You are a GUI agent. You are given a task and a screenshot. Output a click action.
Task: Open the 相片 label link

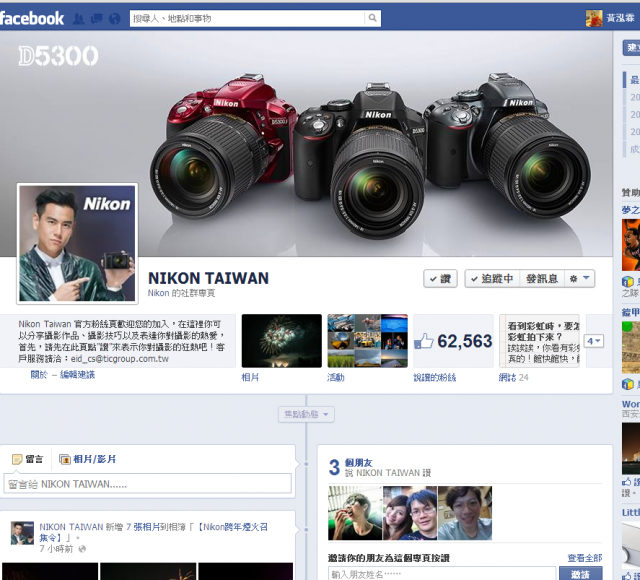tap(250, 378)
